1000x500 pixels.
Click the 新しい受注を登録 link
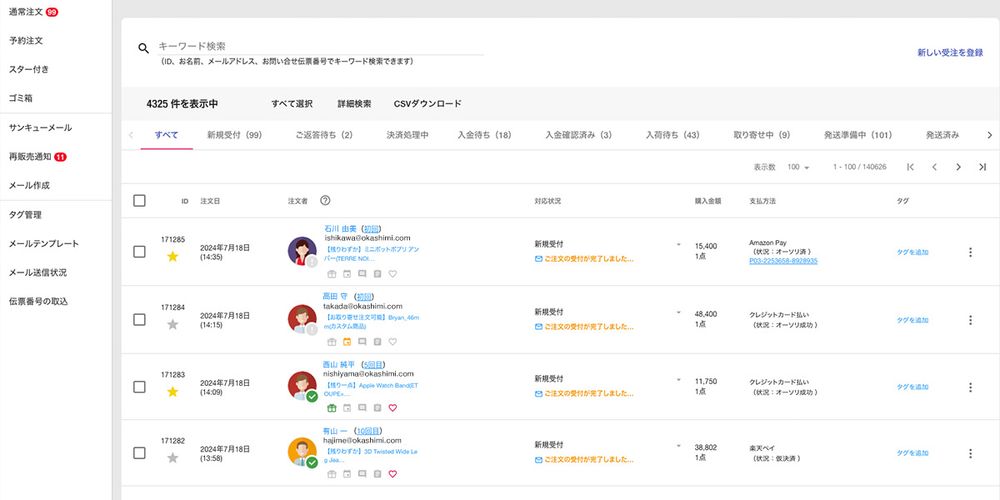(950, 52)
